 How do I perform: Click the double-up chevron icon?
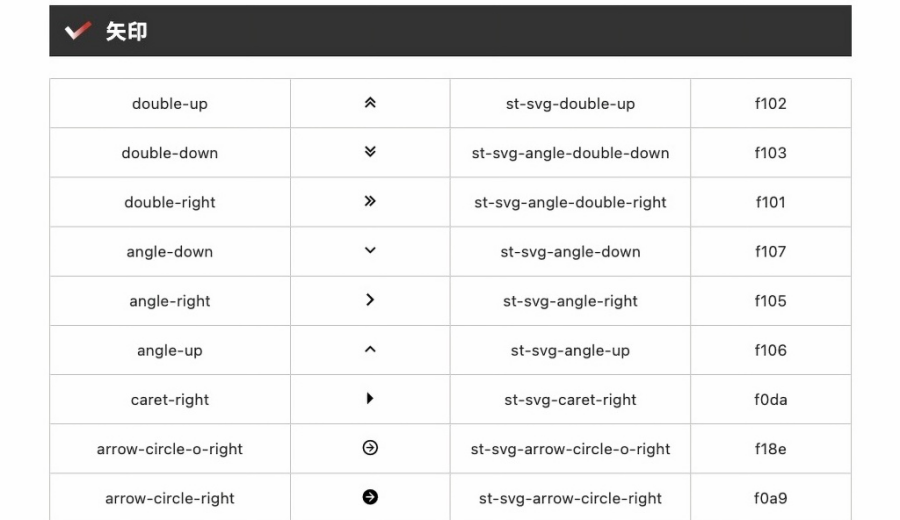tap(370, 103)
